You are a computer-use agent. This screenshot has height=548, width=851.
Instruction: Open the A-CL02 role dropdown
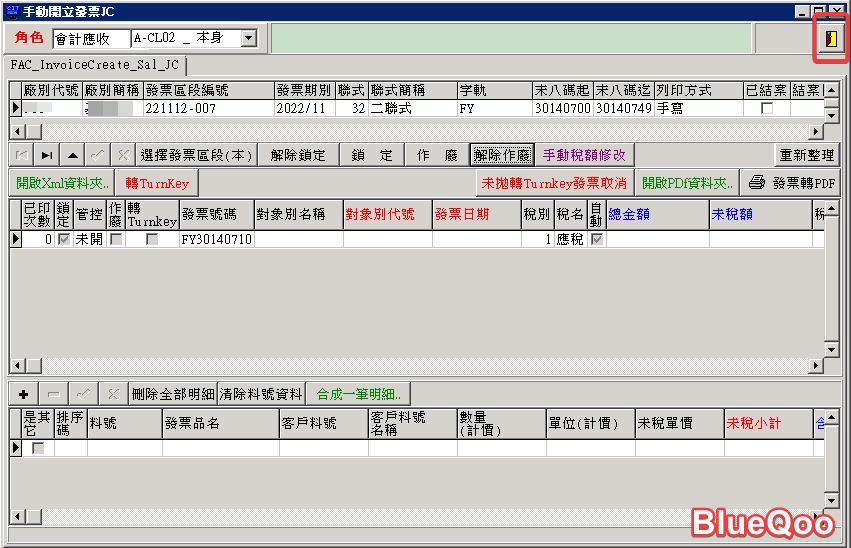tap(249, 38)
